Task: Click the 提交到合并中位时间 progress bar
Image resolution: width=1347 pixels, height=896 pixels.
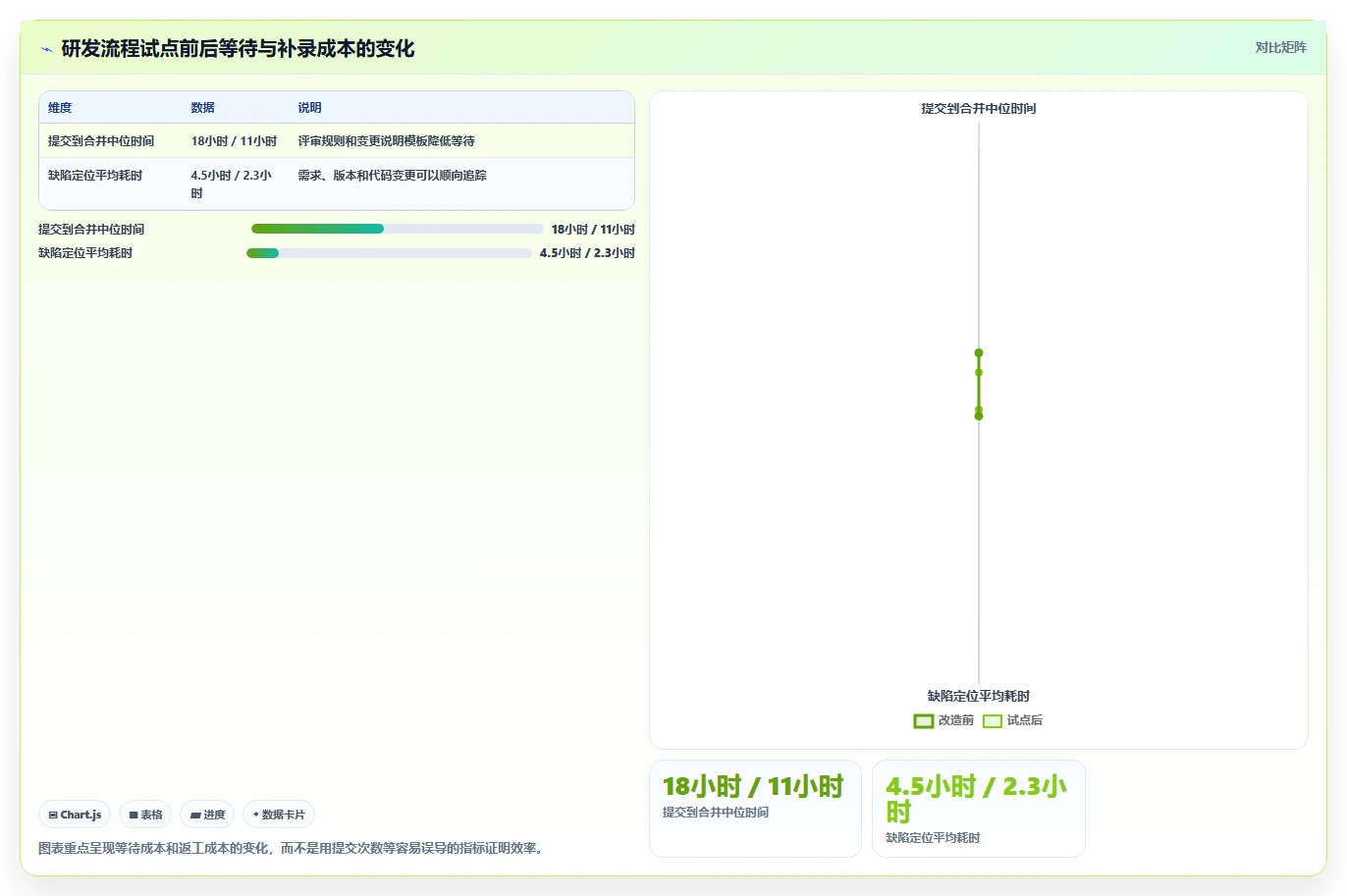Action: pyautogui.click(x=397, y=229)
